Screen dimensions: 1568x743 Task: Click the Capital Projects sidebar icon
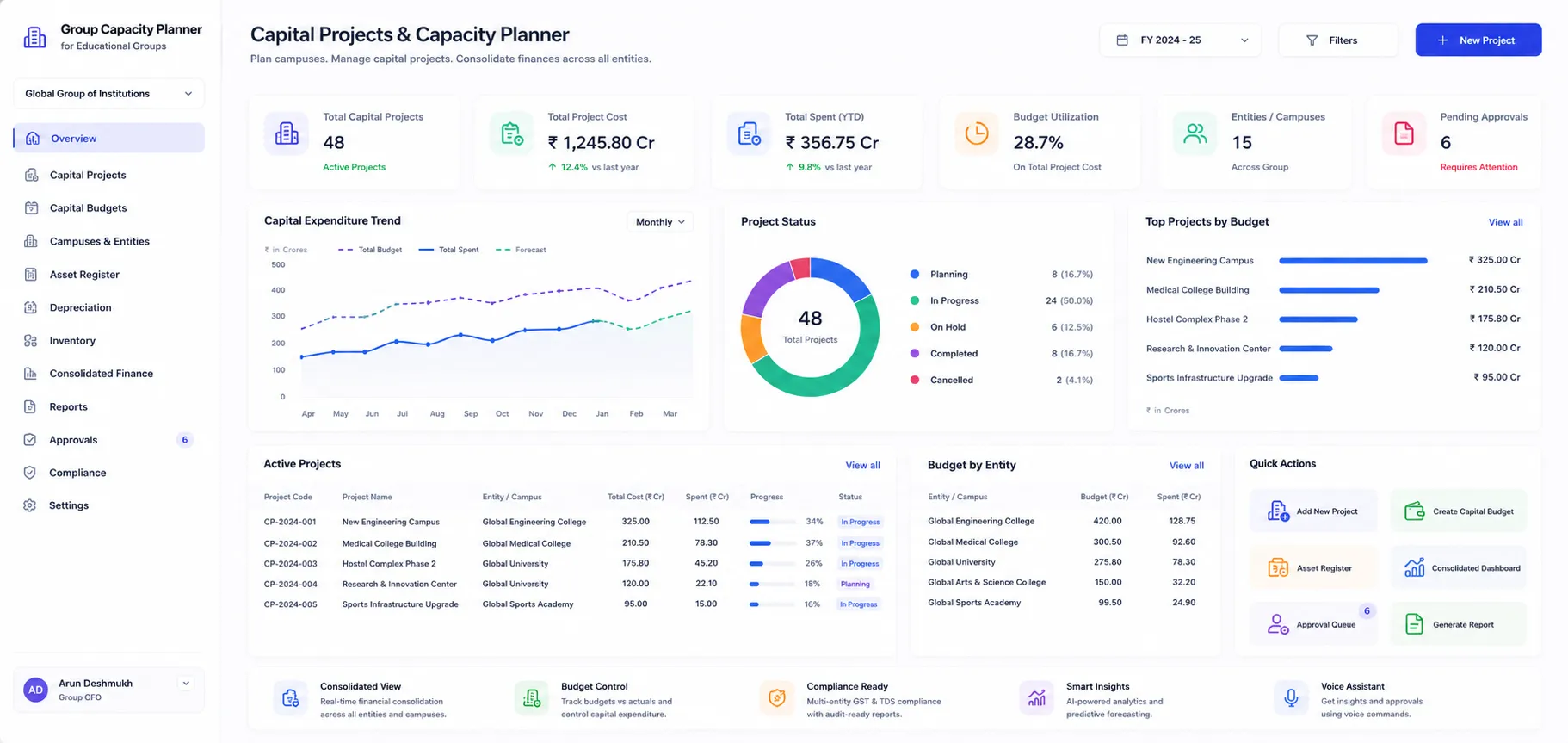click(x=31, y=175)
